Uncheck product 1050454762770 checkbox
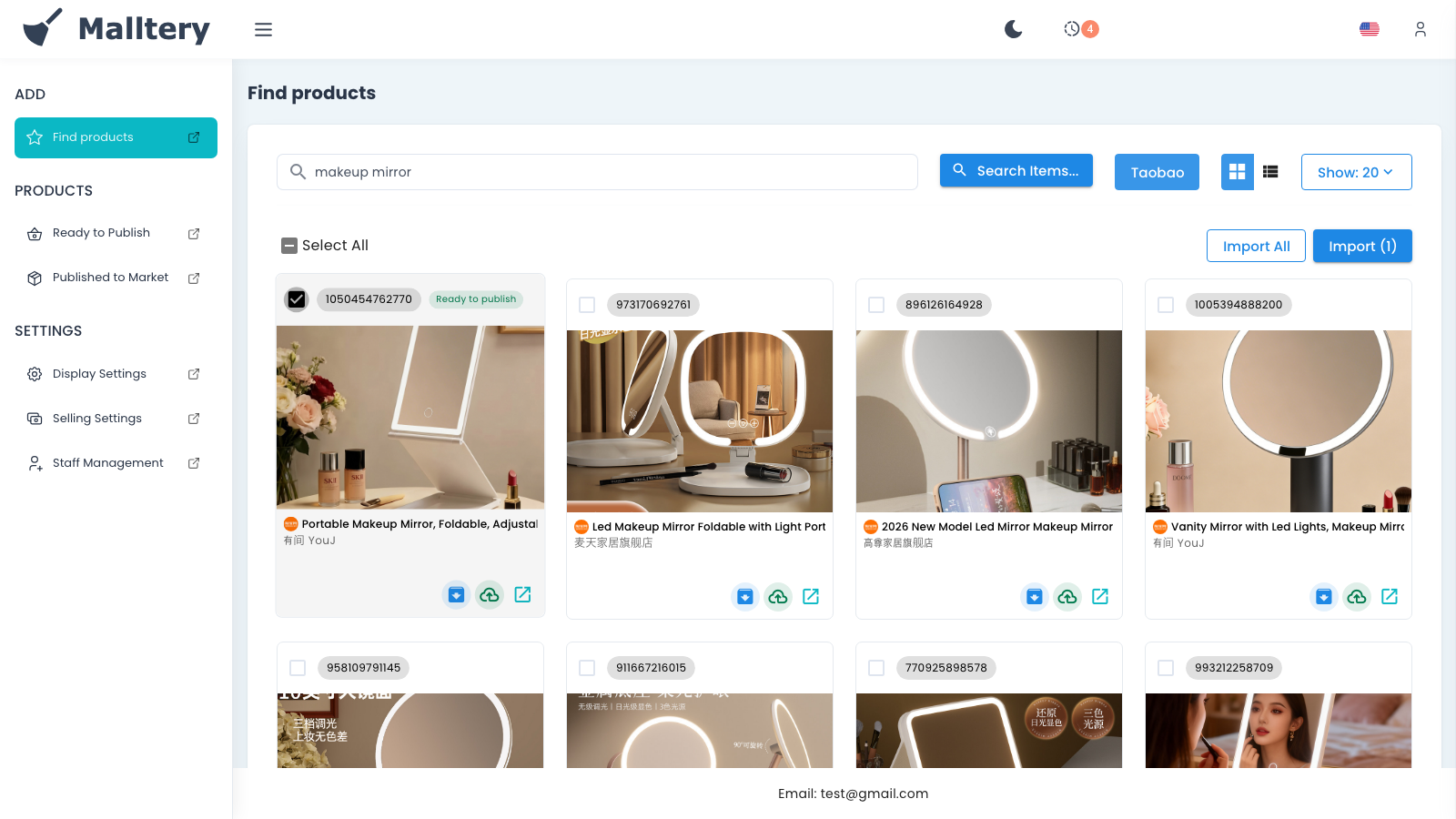This screenshot has width=1456, height=819. click(297, 298)
